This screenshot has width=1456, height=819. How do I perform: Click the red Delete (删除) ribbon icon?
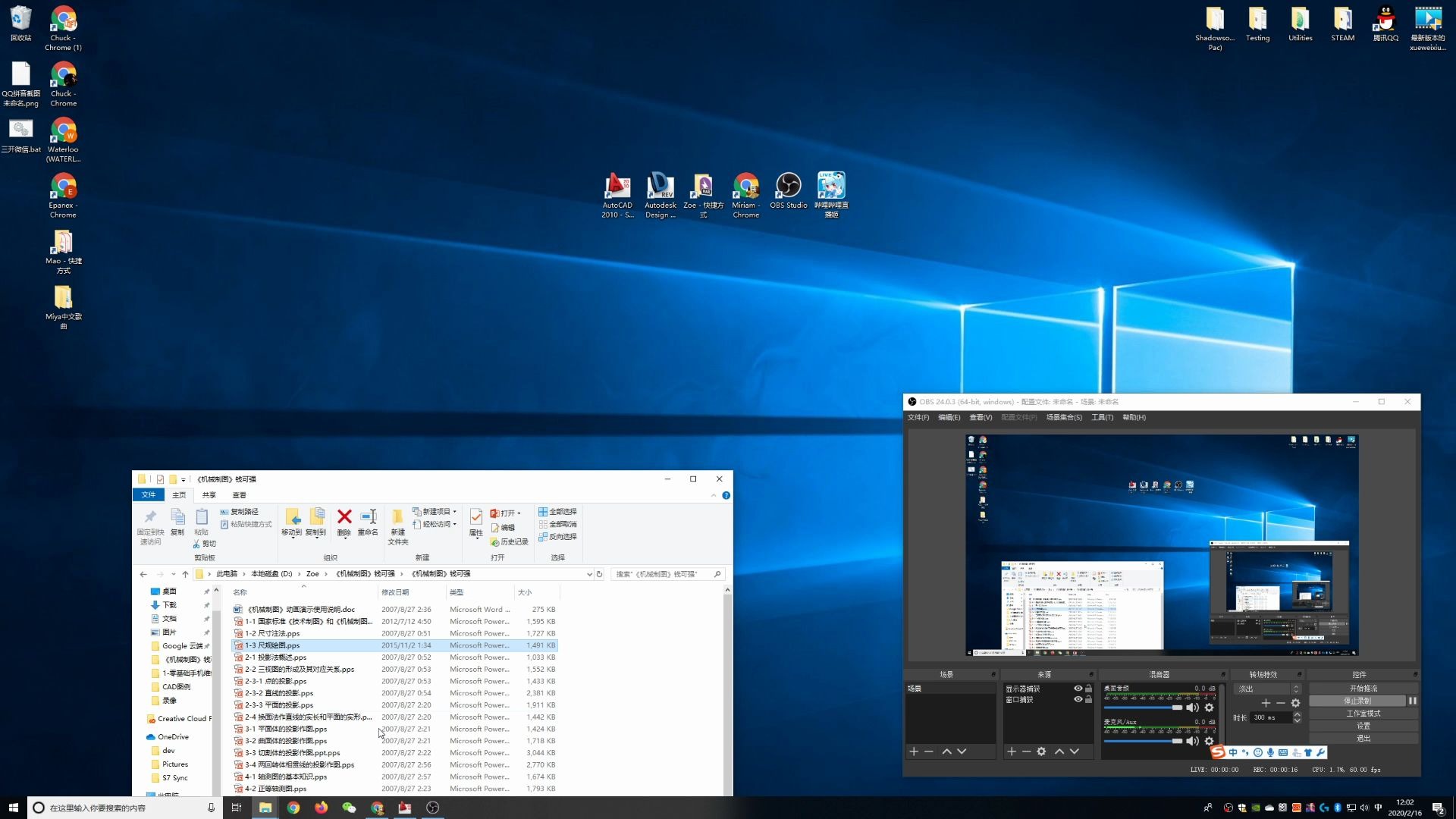pyautogui.click(x=344, y=518)
